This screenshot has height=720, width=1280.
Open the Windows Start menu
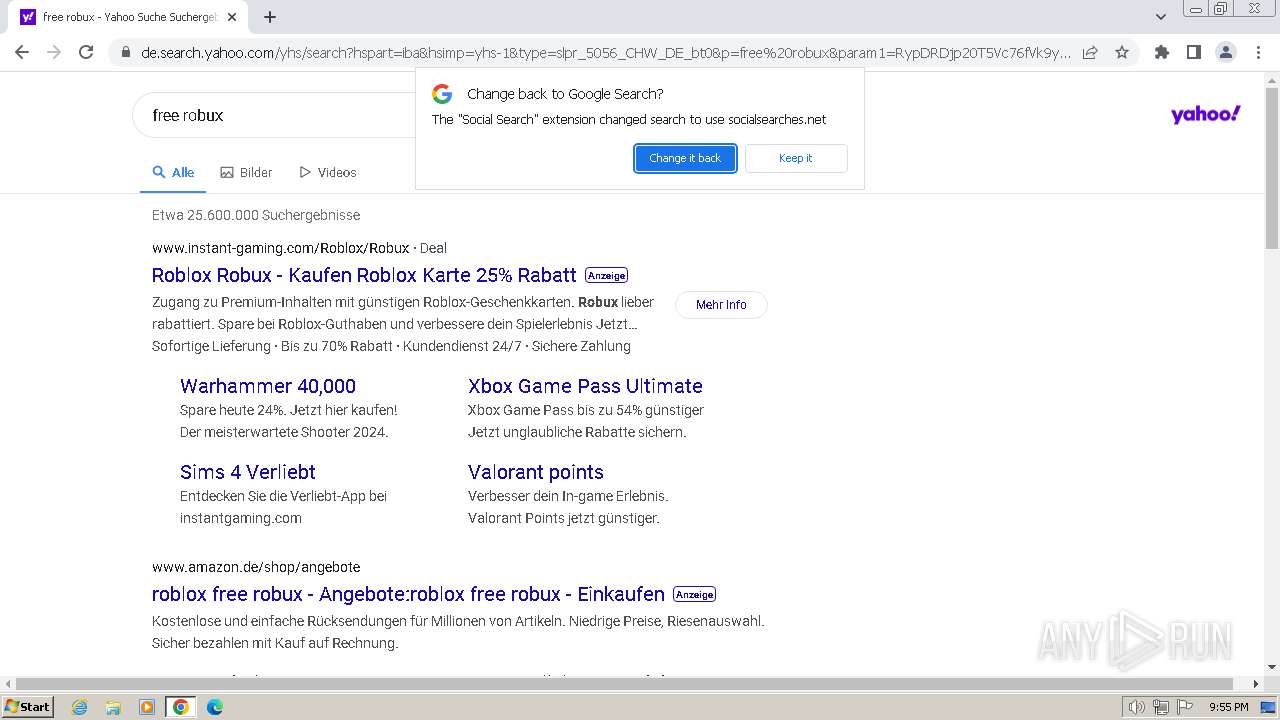click(x=28, y=707)
